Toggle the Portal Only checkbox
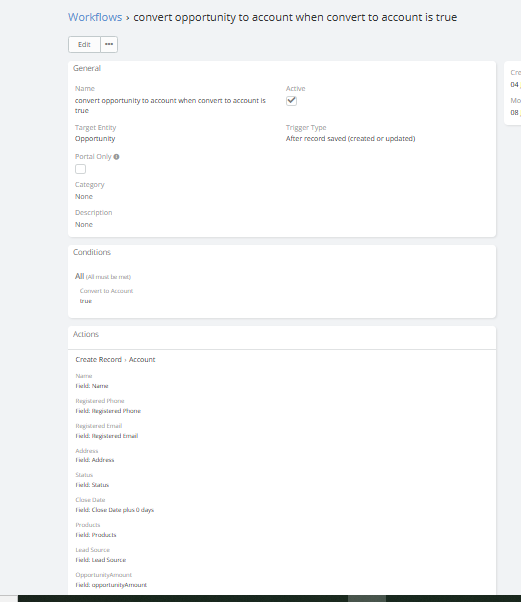The width and height of the screenshot is (521, 602). (x=80, y=169)
